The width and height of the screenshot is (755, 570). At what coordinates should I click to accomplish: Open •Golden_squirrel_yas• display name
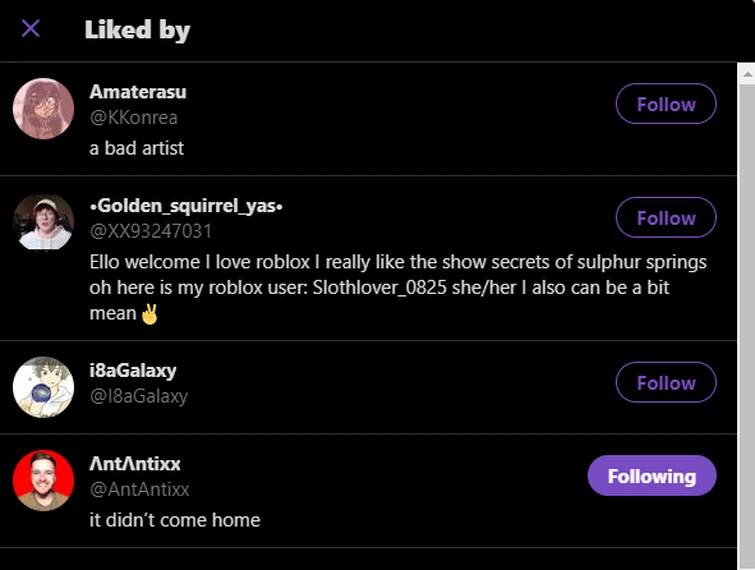(x=187, y=206)
